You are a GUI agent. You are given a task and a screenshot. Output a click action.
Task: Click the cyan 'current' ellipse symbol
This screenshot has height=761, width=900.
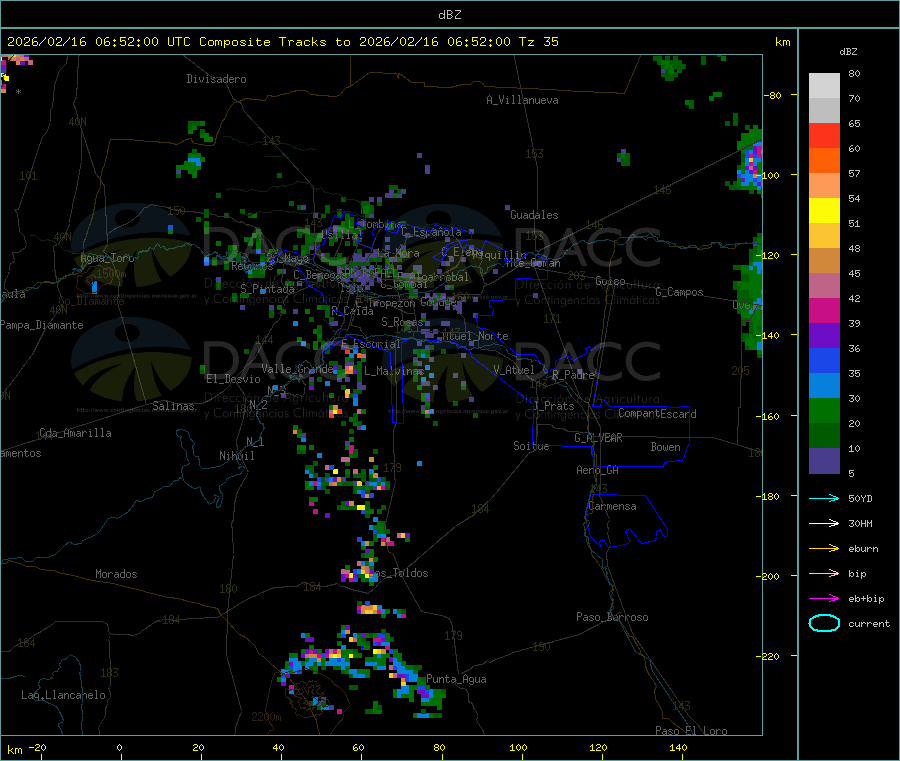[x=824, y=623]
